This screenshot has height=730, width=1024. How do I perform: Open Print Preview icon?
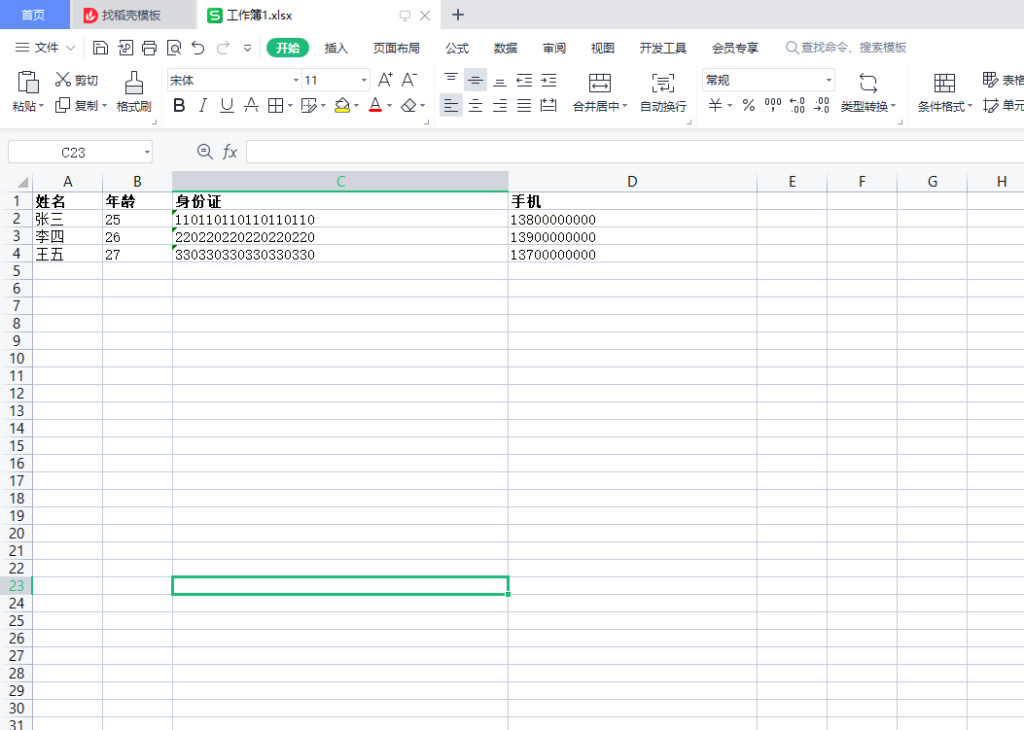(174, 48)
